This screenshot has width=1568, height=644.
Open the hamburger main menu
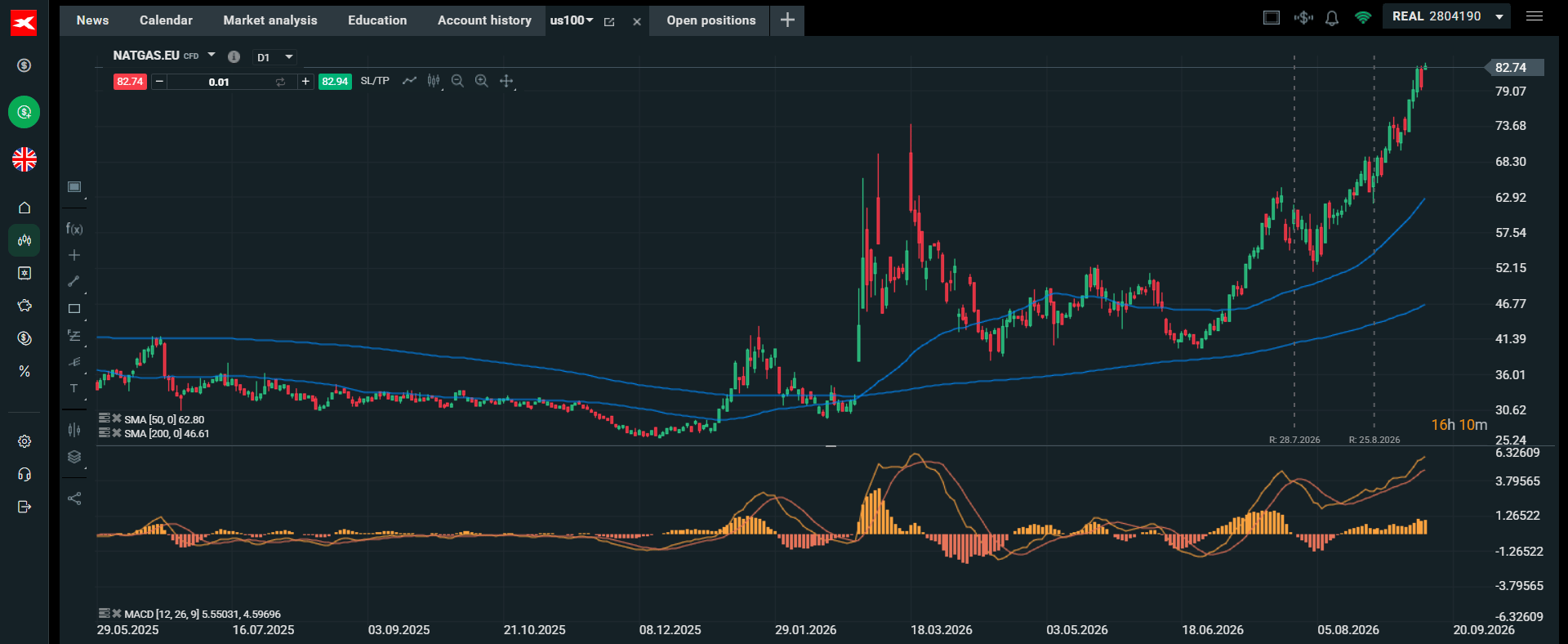pyautogui.click(x=1535, y=16)
